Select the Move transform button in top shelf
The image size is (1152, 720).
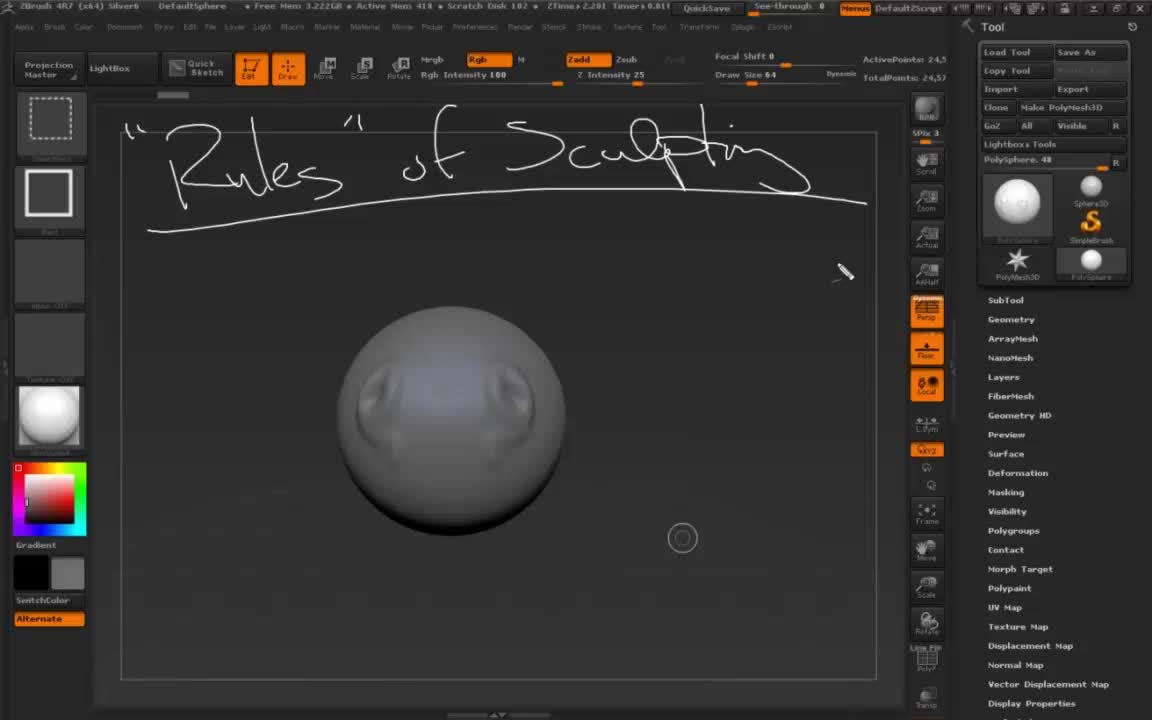pyautogui.click(x=324, y=69)
